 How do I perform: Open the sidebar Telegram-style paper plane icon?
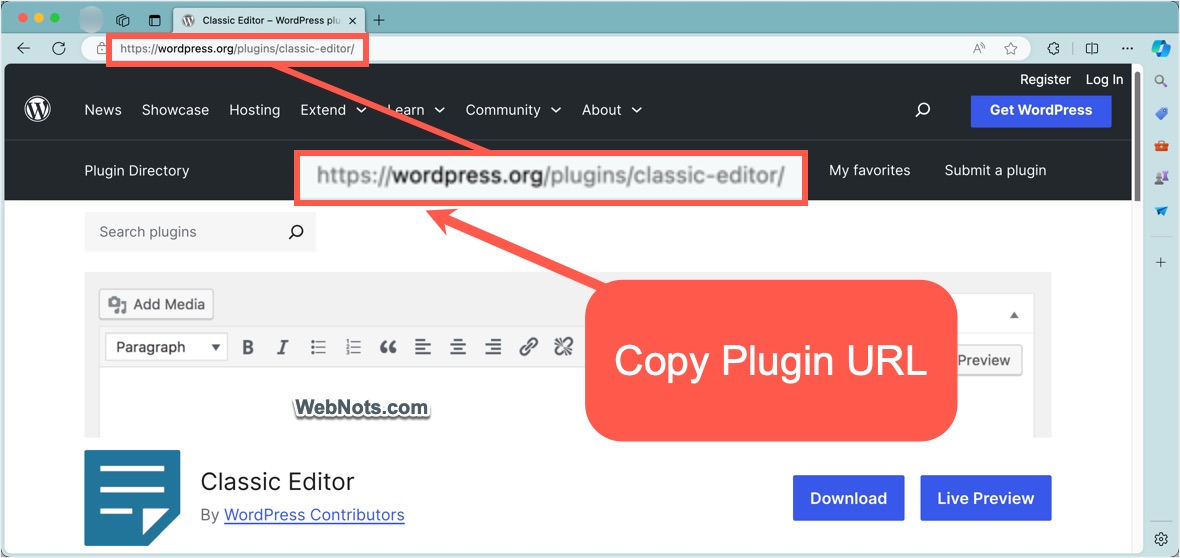[1161, 211]
